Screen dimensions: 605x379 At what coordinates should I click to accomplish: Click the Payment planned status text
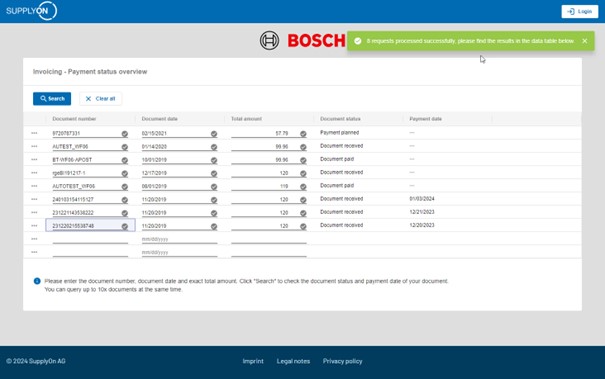(x=339, y=133)
